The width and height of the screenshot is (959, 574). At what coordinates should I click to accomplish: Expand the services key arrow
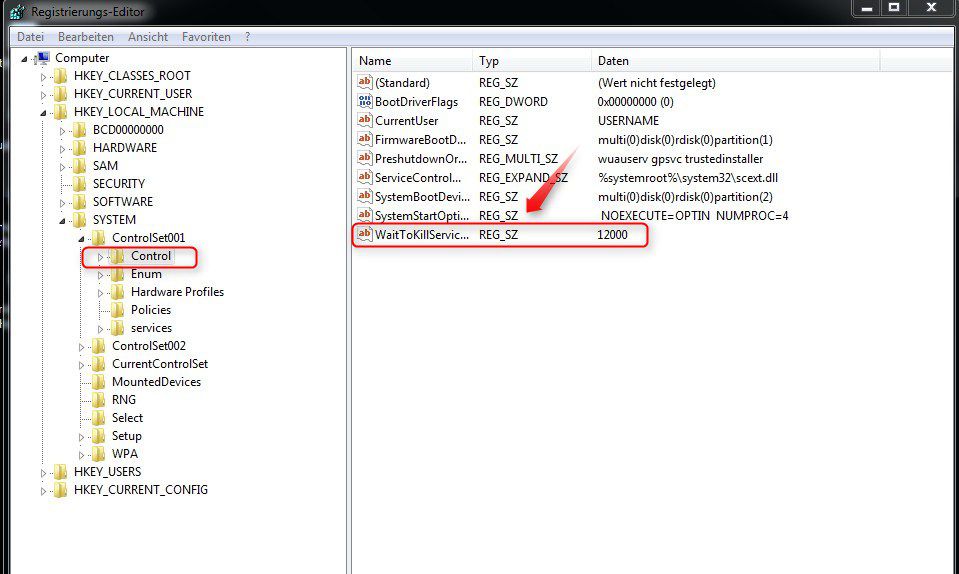pyautogui.click(x=100, y=329)
